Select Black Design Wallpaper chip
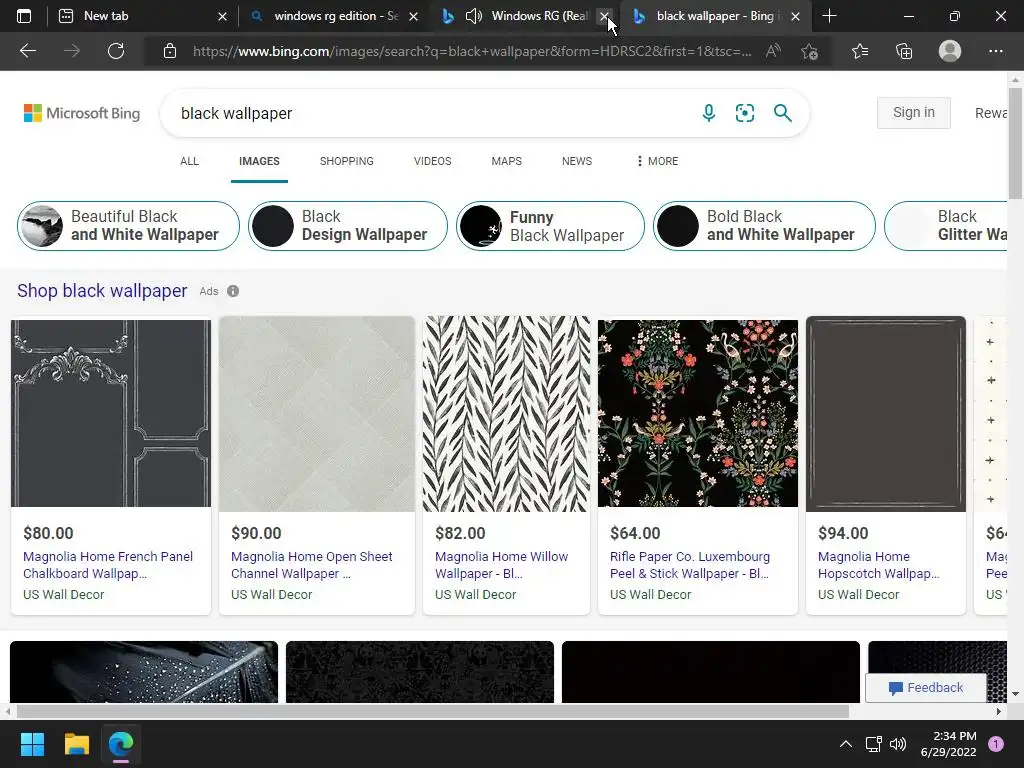This screenshot has height=768, width=1024. click(347, 226)
